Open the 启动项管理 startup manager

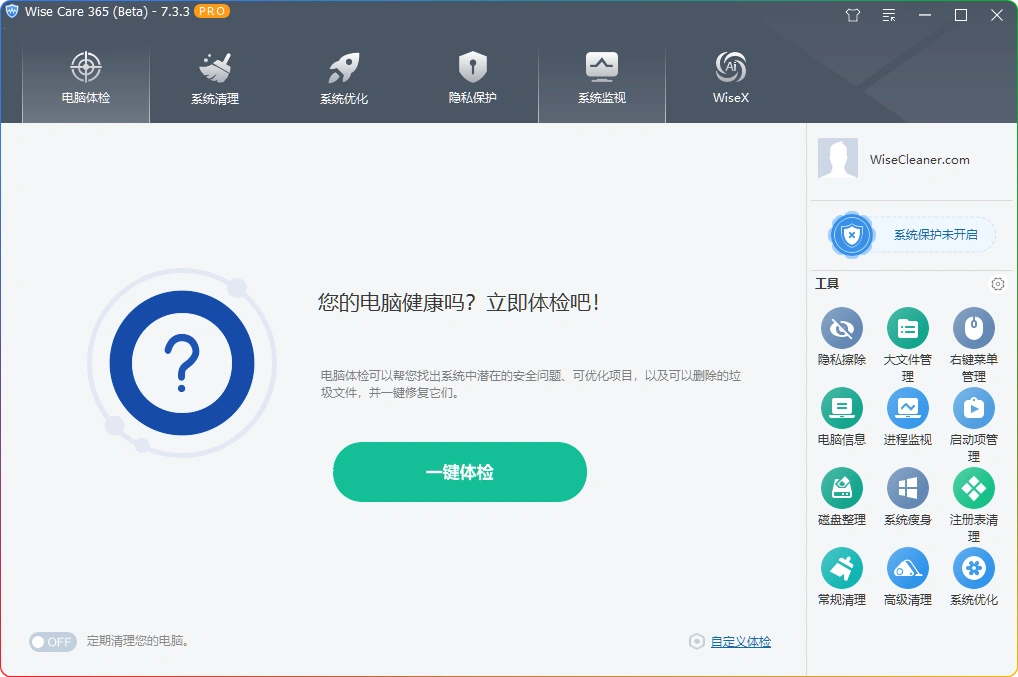[x=973, y=410]
